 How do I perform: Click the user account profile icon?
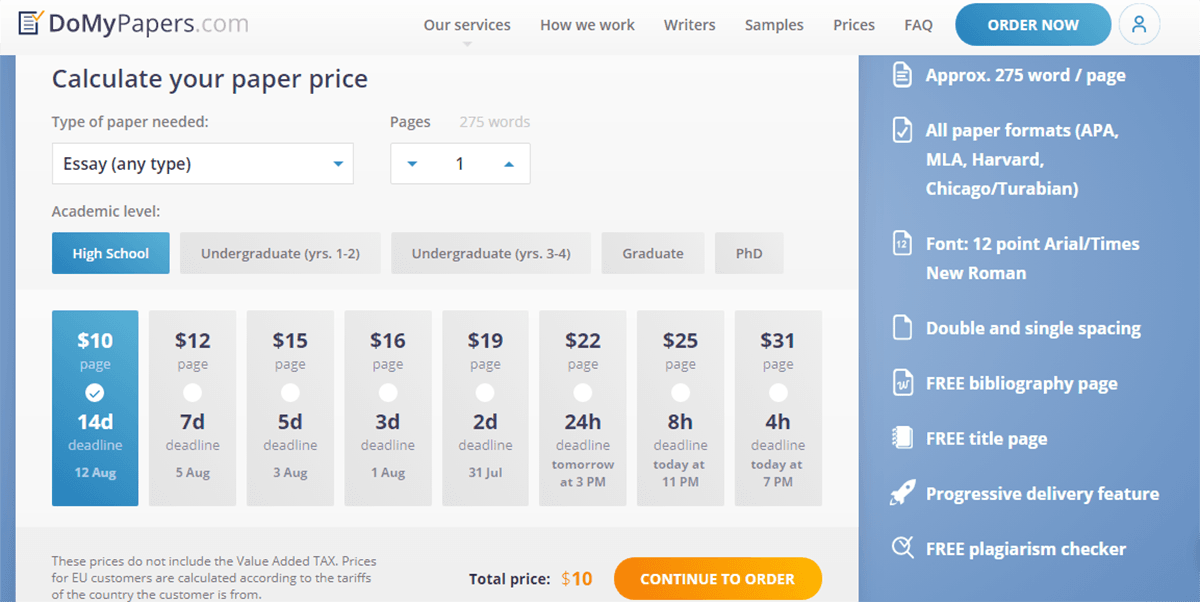(1139, 25)
